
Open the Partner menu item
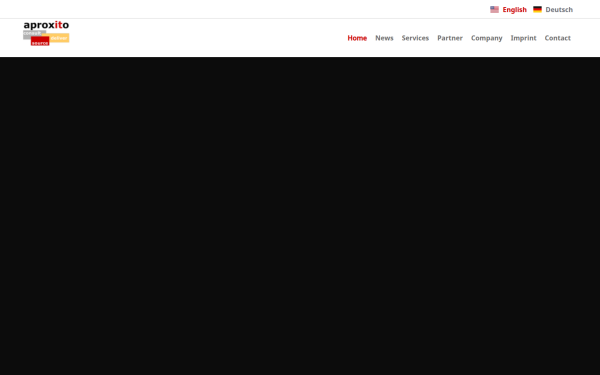pyautogui.click(x=450, y=38)
